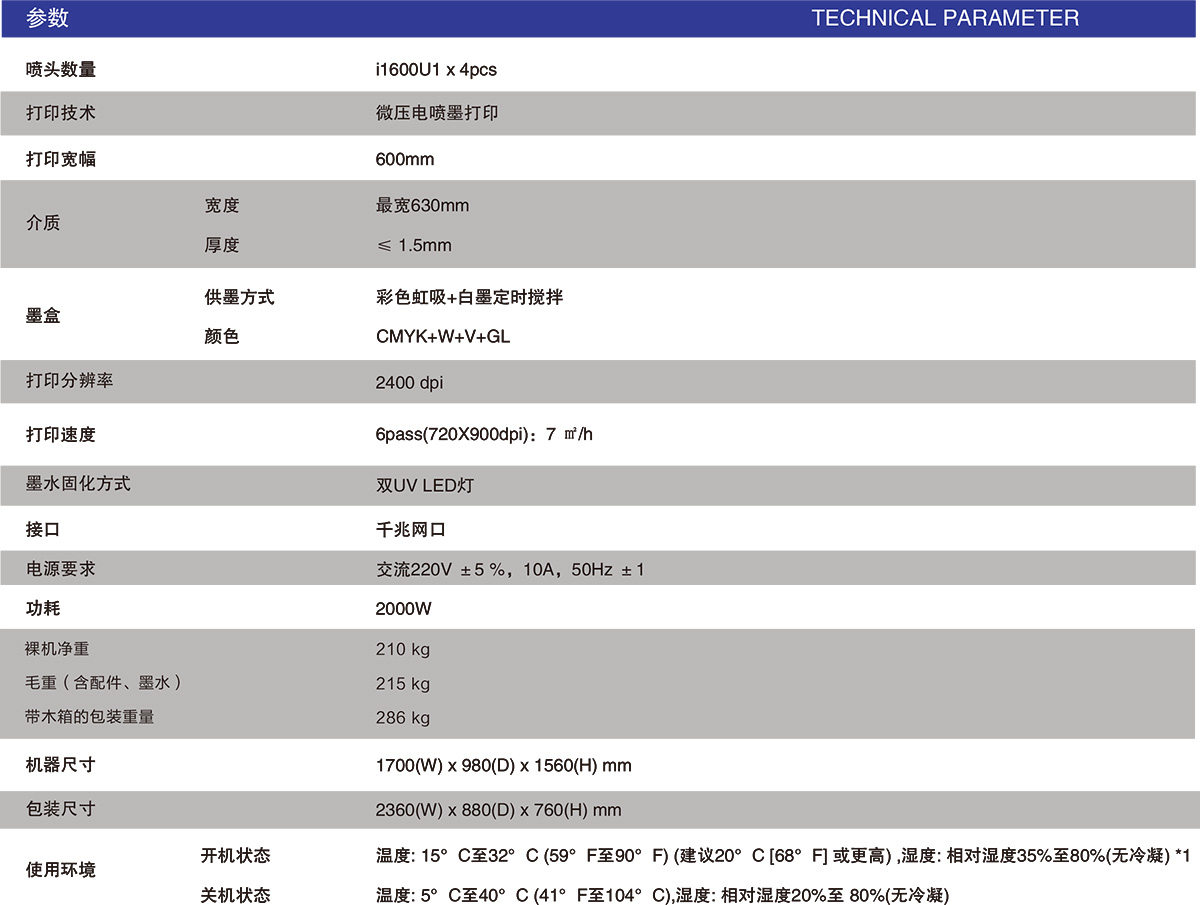1200x905 pixels.
Task: Click the 关机状态 sub-label
Action: (x=236, y=895)
